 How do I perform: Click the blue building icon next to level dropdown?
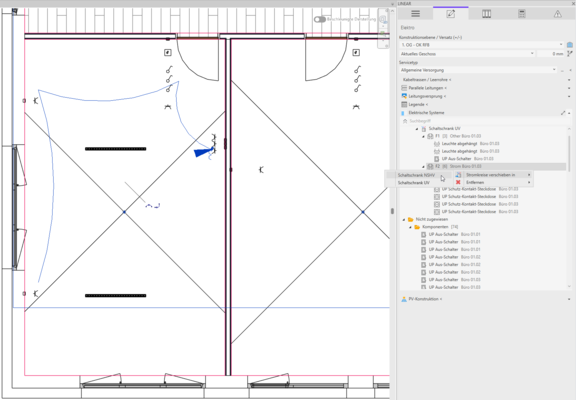(x=569, y=45)
